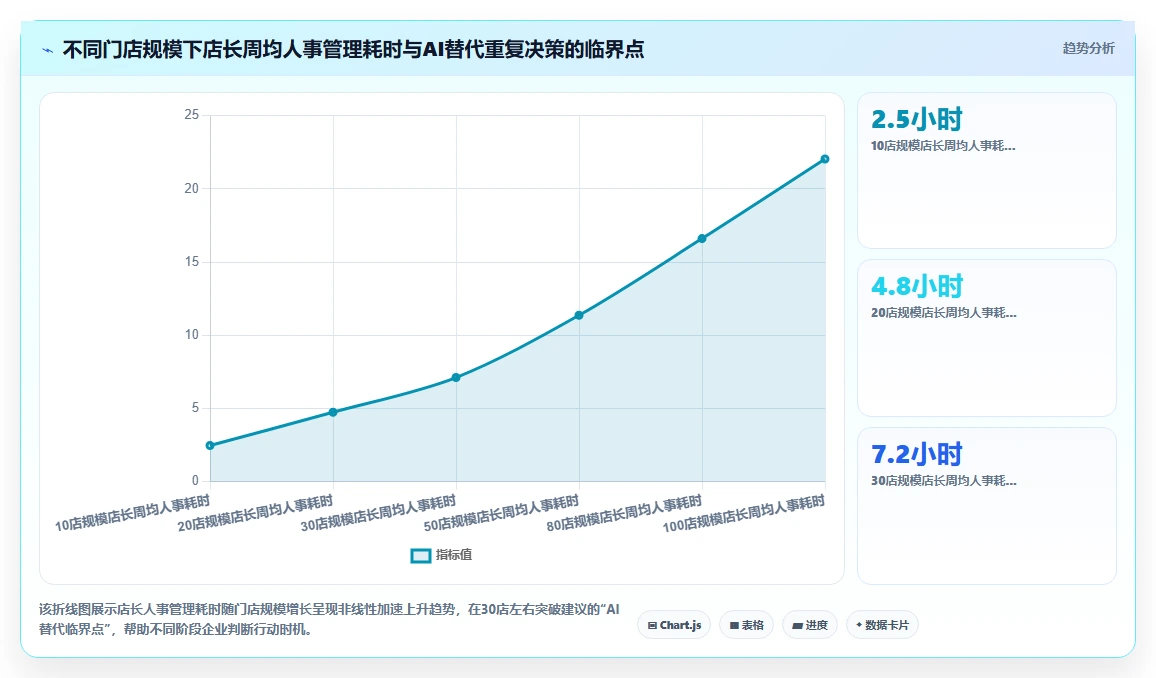This screenshot has width=1156, height=678.
Task: Click the x-axis label 50店规模店长周均人事耗时
Action: tap(501, 513)
